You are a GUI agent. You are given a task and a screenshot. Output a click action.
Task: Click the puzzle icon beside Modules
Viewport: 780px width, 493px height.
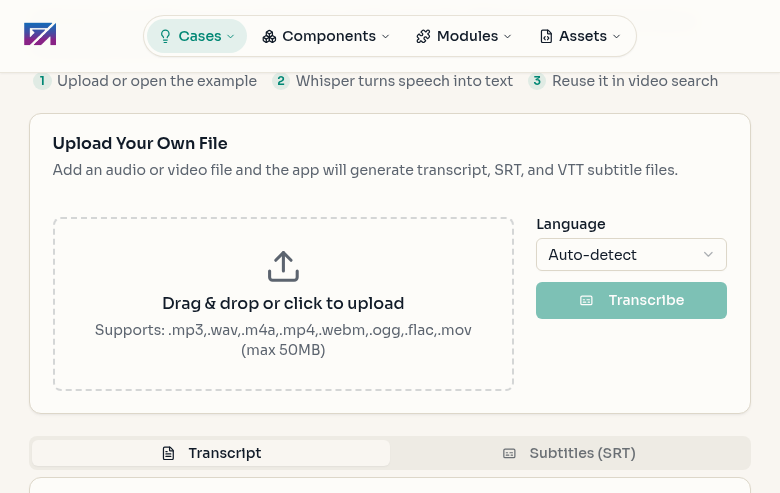(423, 36)
